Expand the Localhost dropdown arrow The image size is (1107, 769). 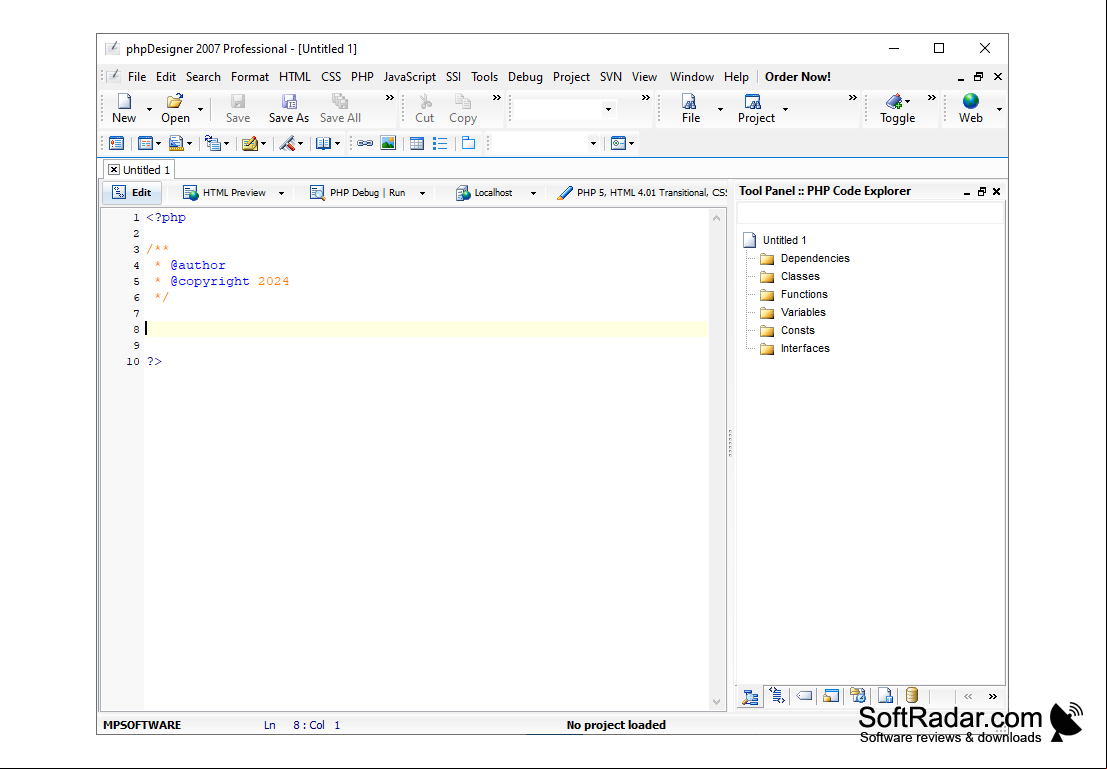click(533, 193)
